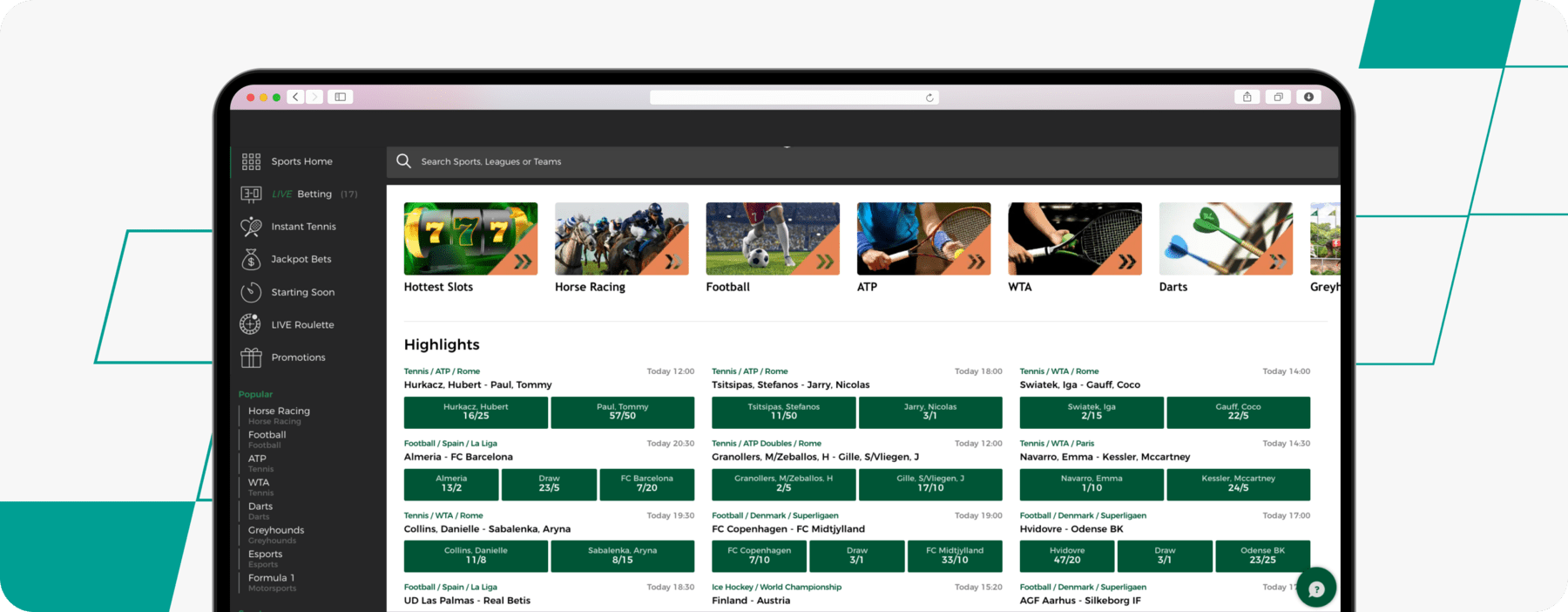Bet on Paul, Tommy at 57/50
The image size is (1568, 612).
(623, 412)
